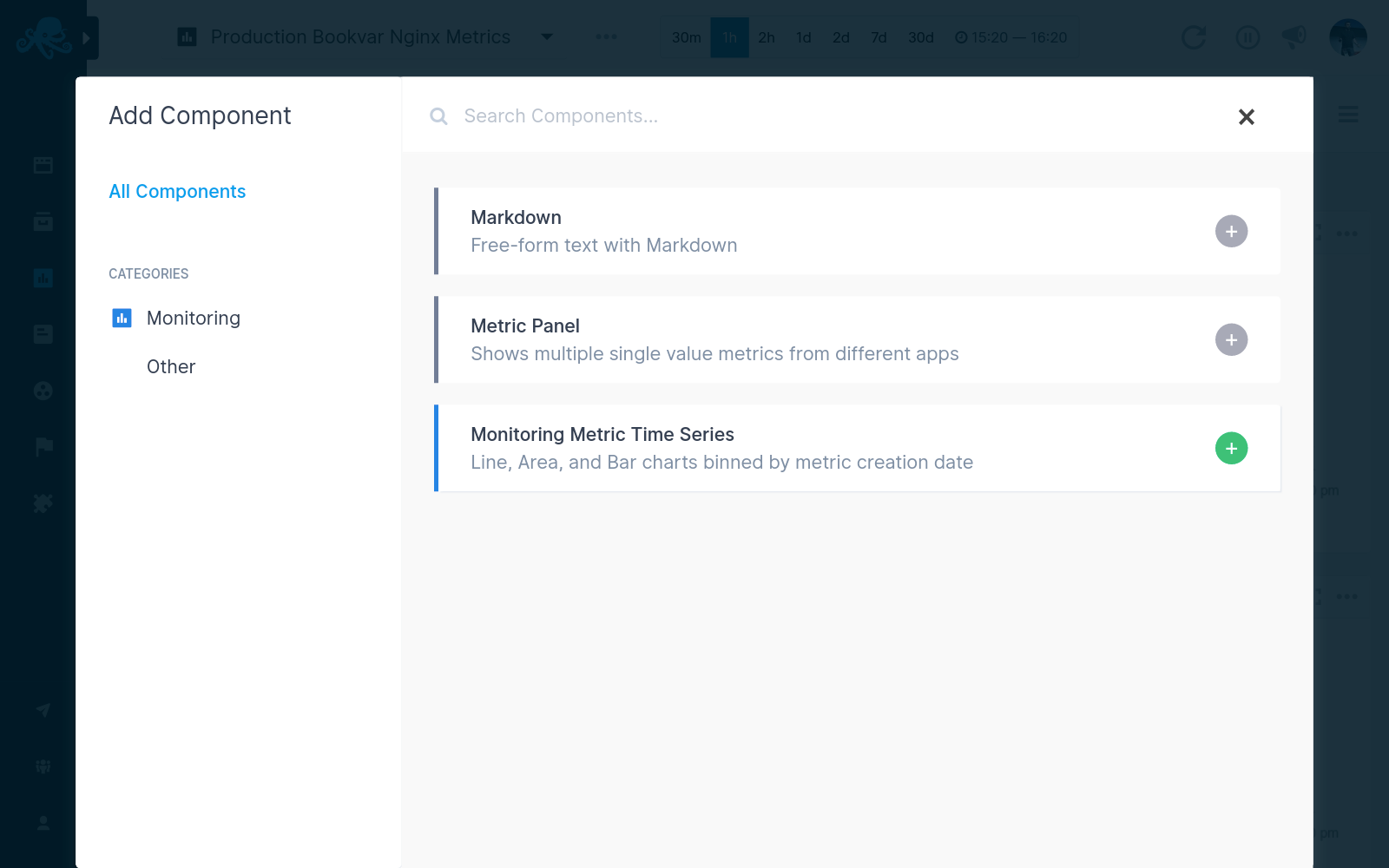Image resolution: width=1389 pixels, height=868 pixels.
Task: Pause live updates
Action: [x=1247, y=37]
